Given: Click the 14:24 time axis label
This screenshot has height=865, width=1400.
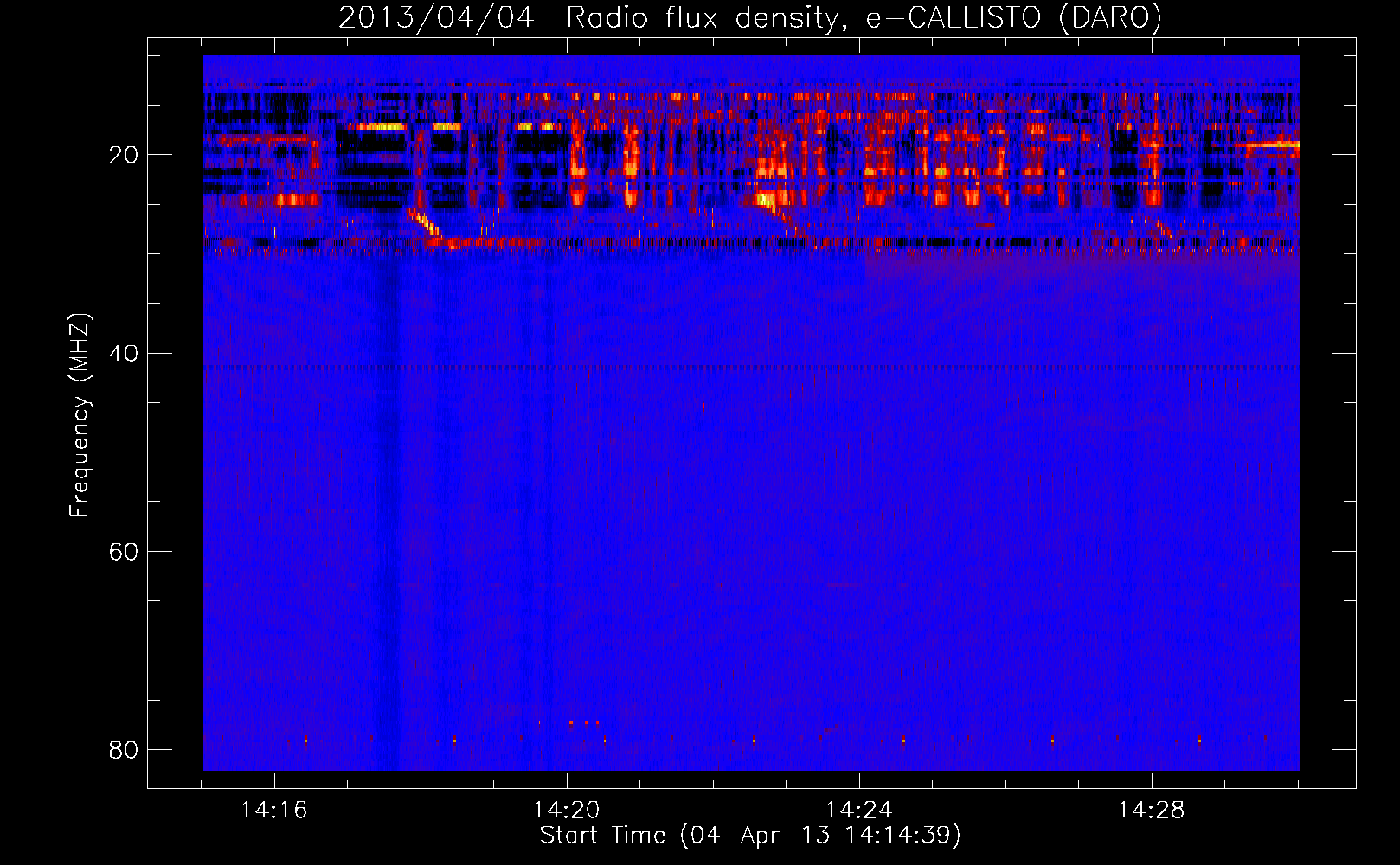Looking at the screenshot, I should pos(858,811).
